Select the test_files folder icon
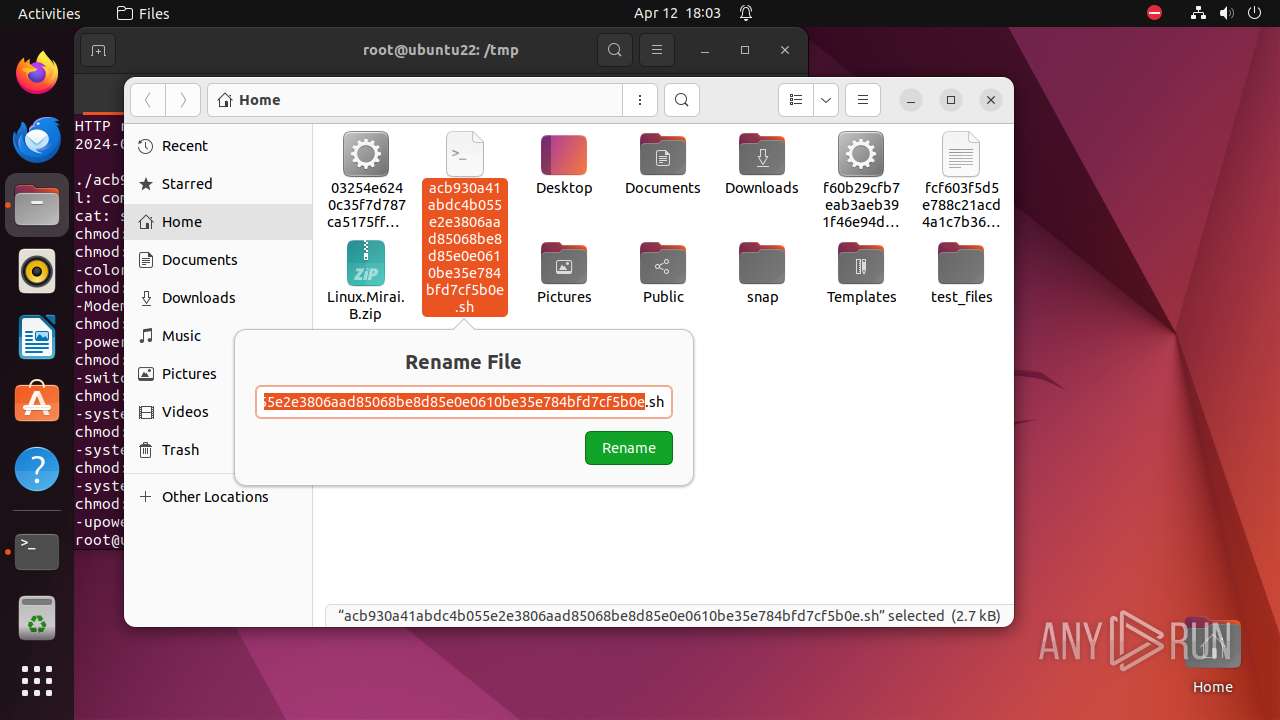Screen dimensions: 1280x720 coord(961,264)
